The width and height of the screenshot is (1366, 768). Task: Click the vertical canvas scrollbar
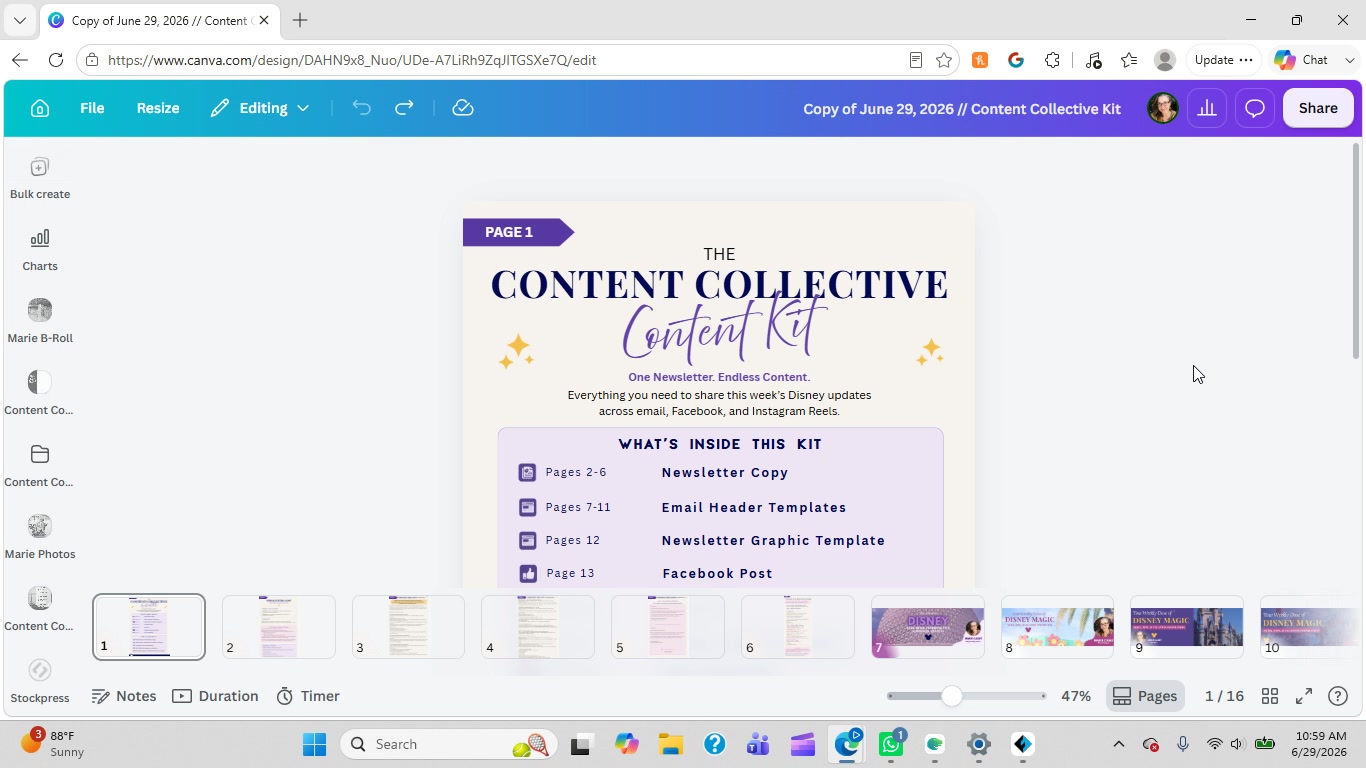coord(1356,252)
